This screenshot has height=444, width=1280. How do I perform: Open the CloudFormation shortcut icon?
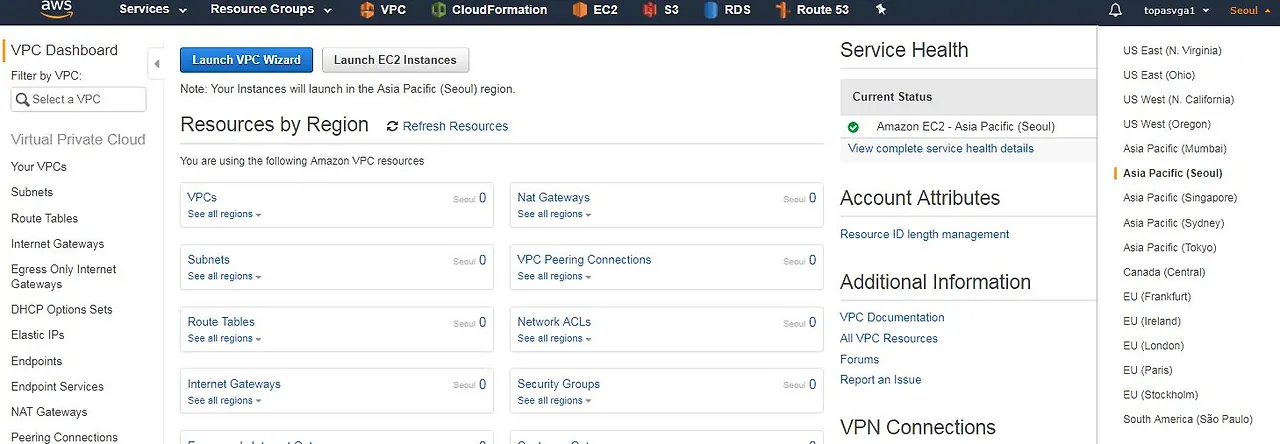pyautogui.click(x=439, y=10)
